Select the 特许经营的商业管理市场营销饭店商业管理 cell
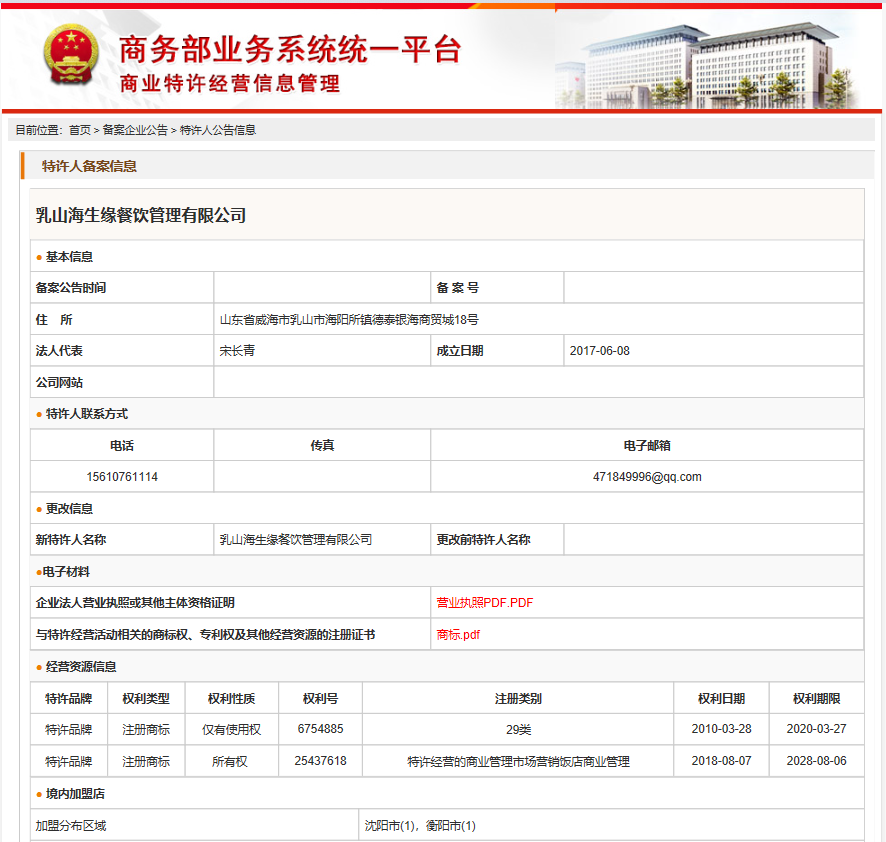This screenshot has height=842, width=886. click(x=518, y=762)
